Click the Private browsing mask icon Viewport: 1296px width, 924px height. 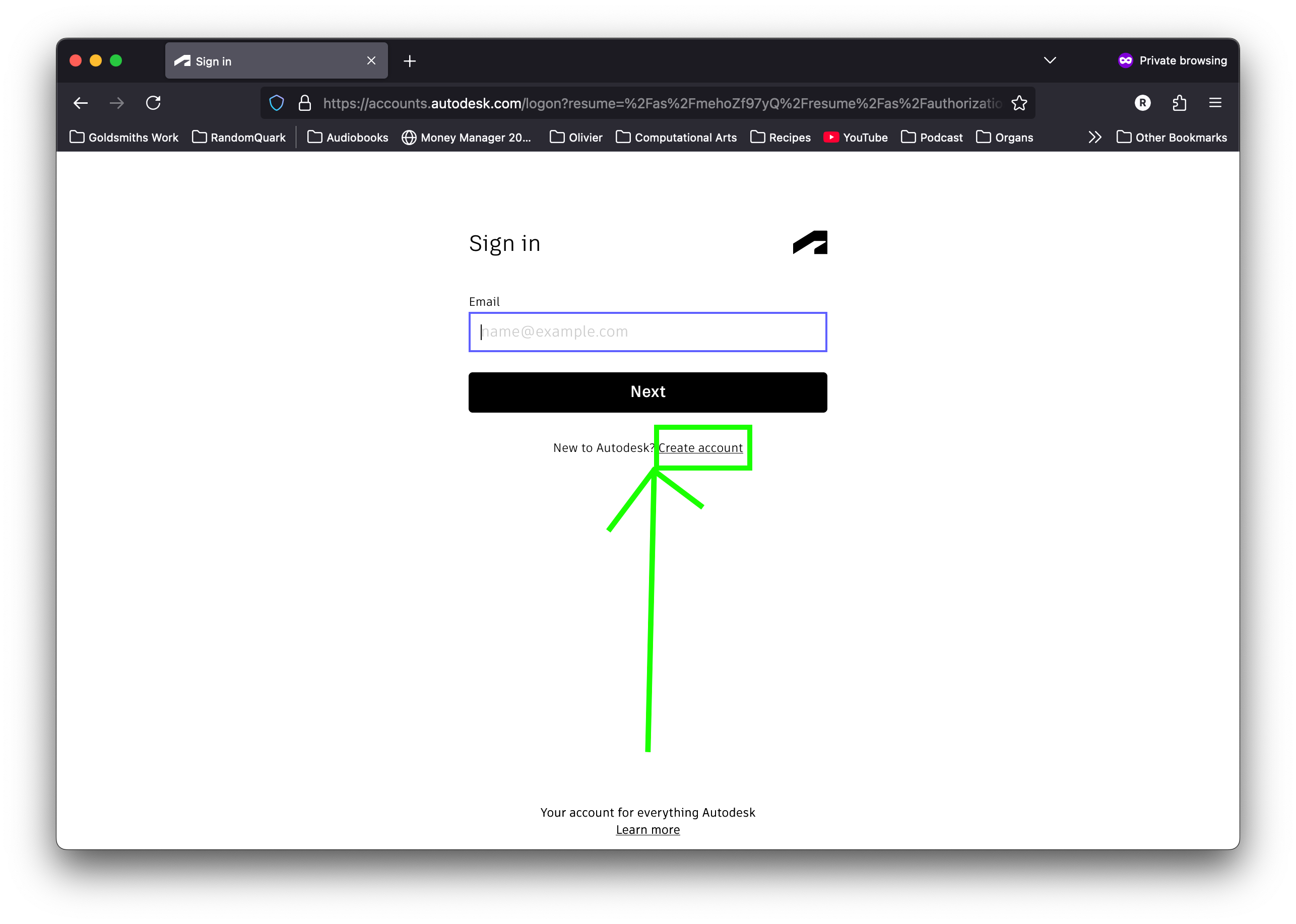point(1125,60)
